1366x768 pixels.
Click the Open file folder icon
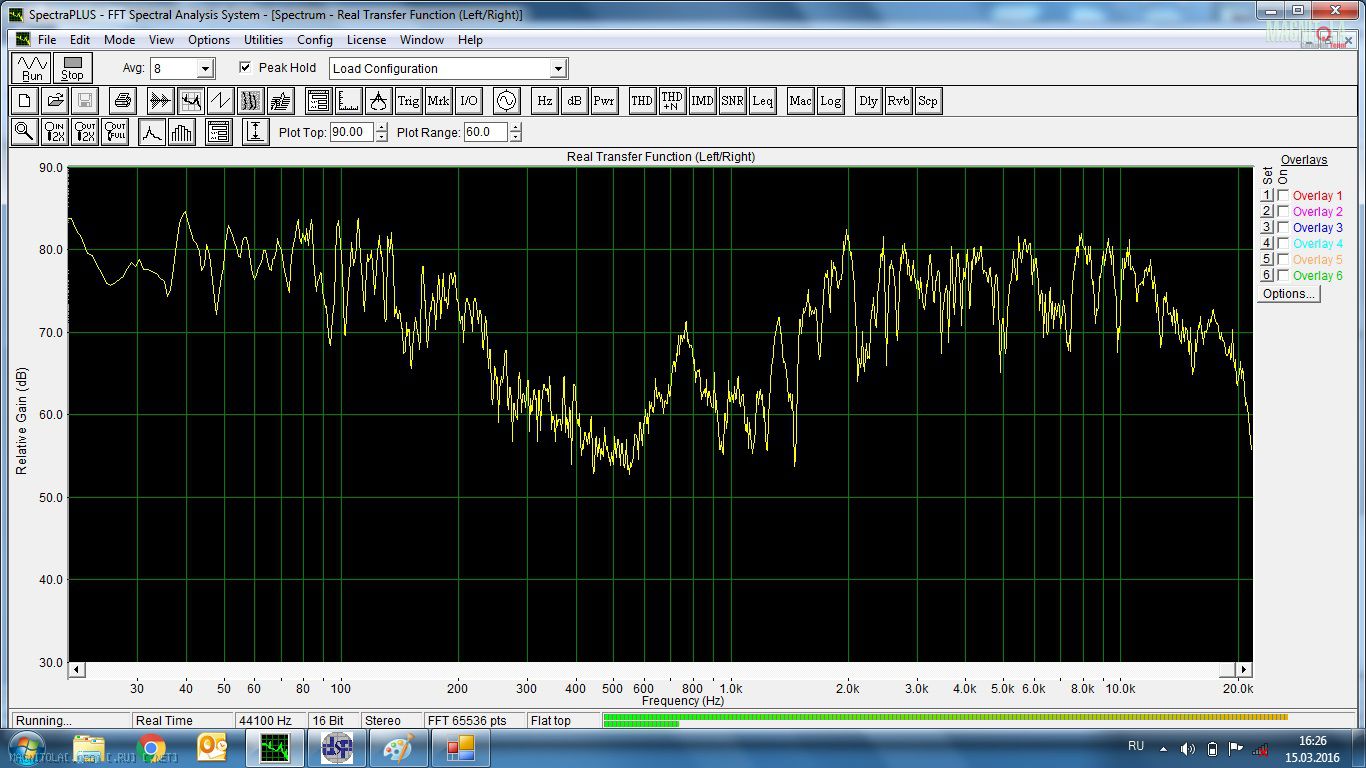tap(55, 101)
